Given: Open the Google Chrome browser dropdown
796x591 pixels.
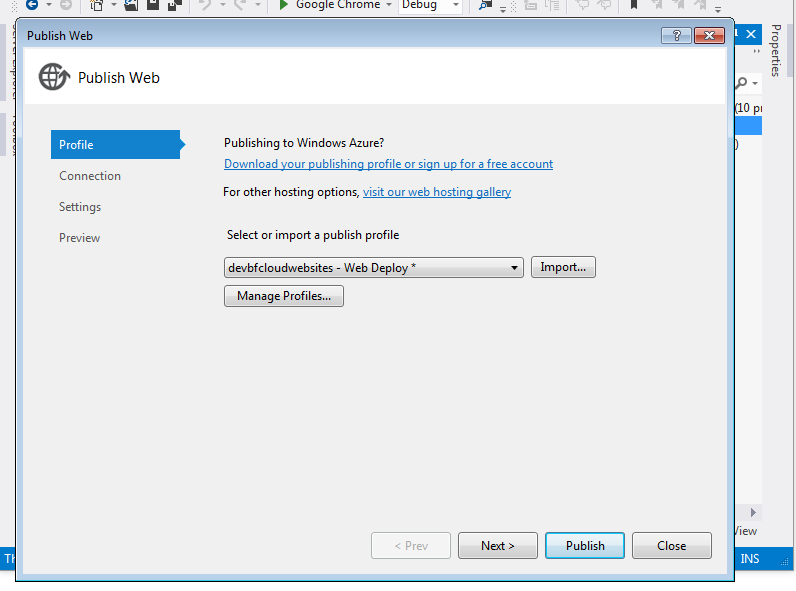Looking at the screenshot, I should [x=389, y=5].
